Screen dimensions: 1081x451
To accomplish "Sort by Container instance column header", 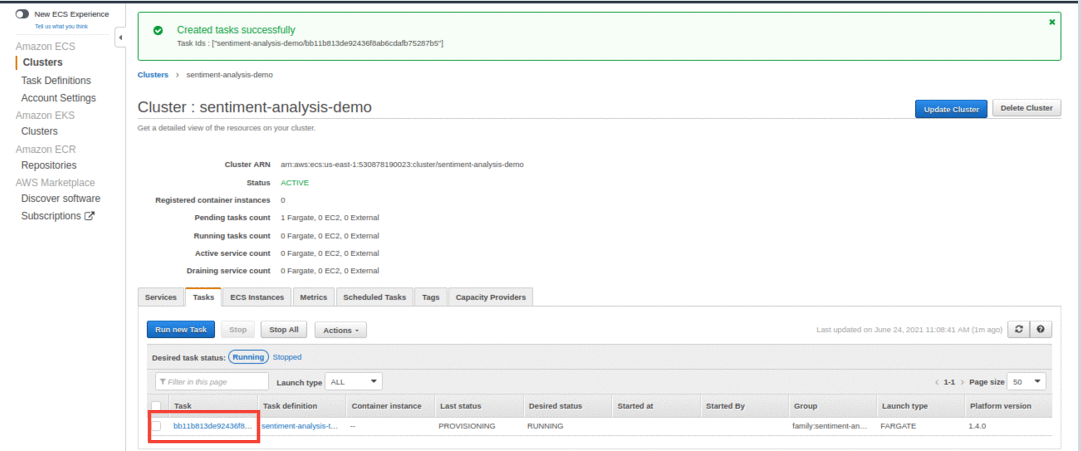I will click(386, 406).
